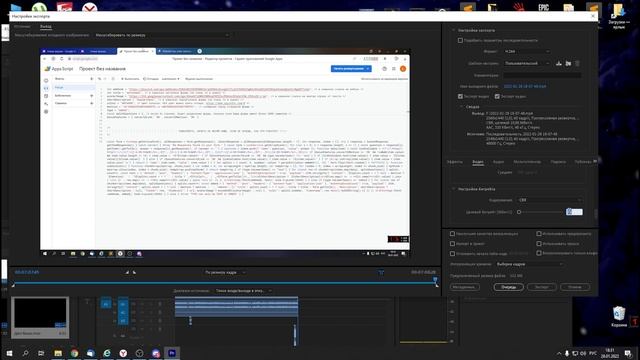640x360 pixels.
Task: Open preview zoom По размеру кадра dropdown
Action: (x=225, y=272)
